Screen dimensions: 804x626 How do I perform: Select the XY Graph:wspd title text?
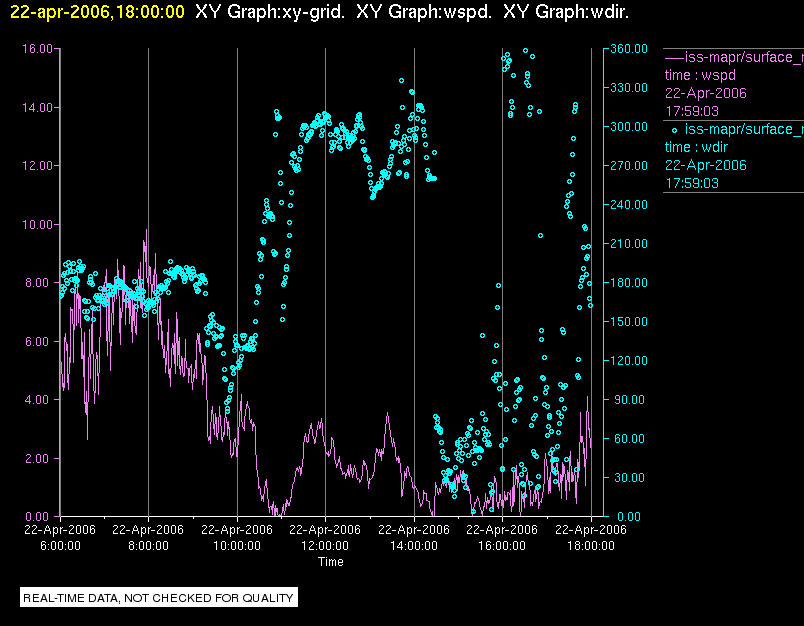pos(424,12)
